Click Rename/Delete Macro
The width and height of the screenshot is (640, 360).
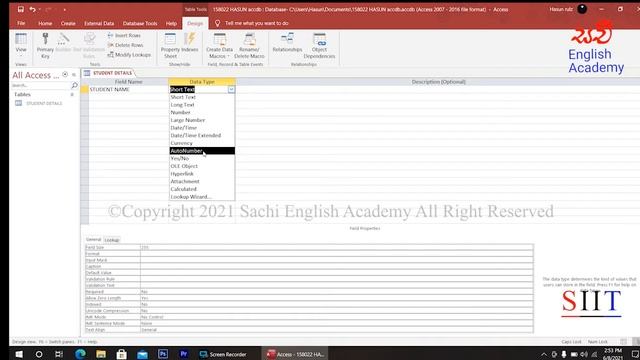click(x=249, y=46)
